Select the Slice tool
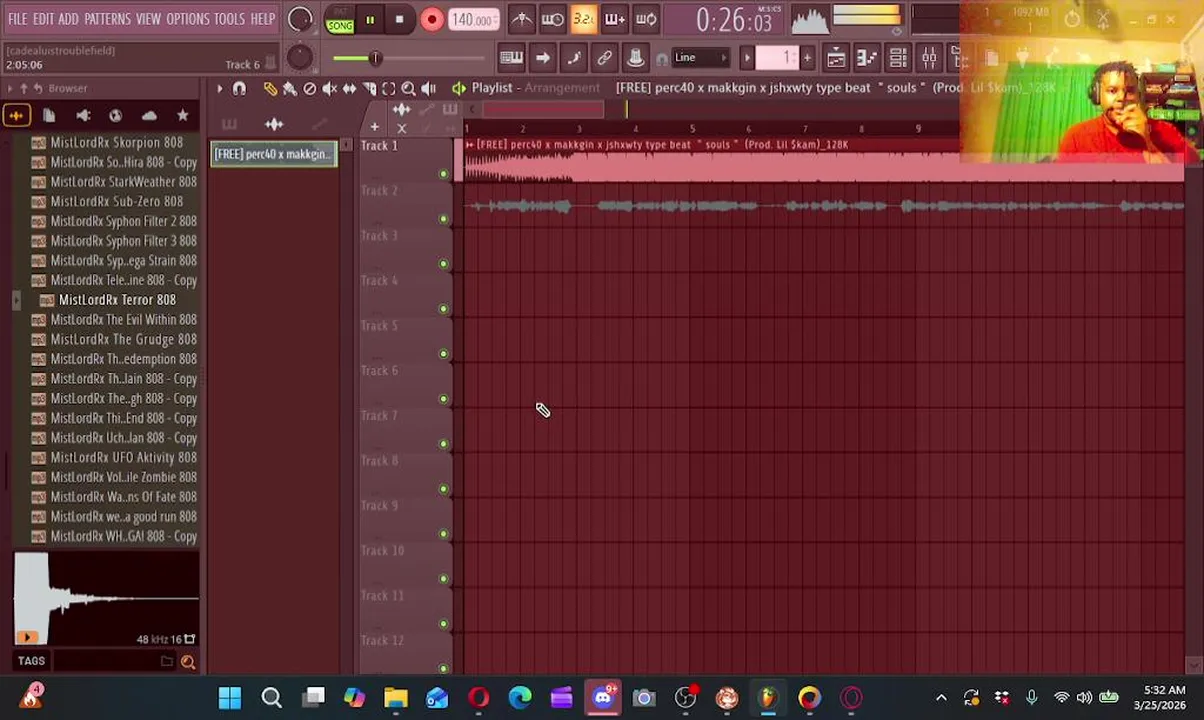The image size is (1204, 720). 369,89
